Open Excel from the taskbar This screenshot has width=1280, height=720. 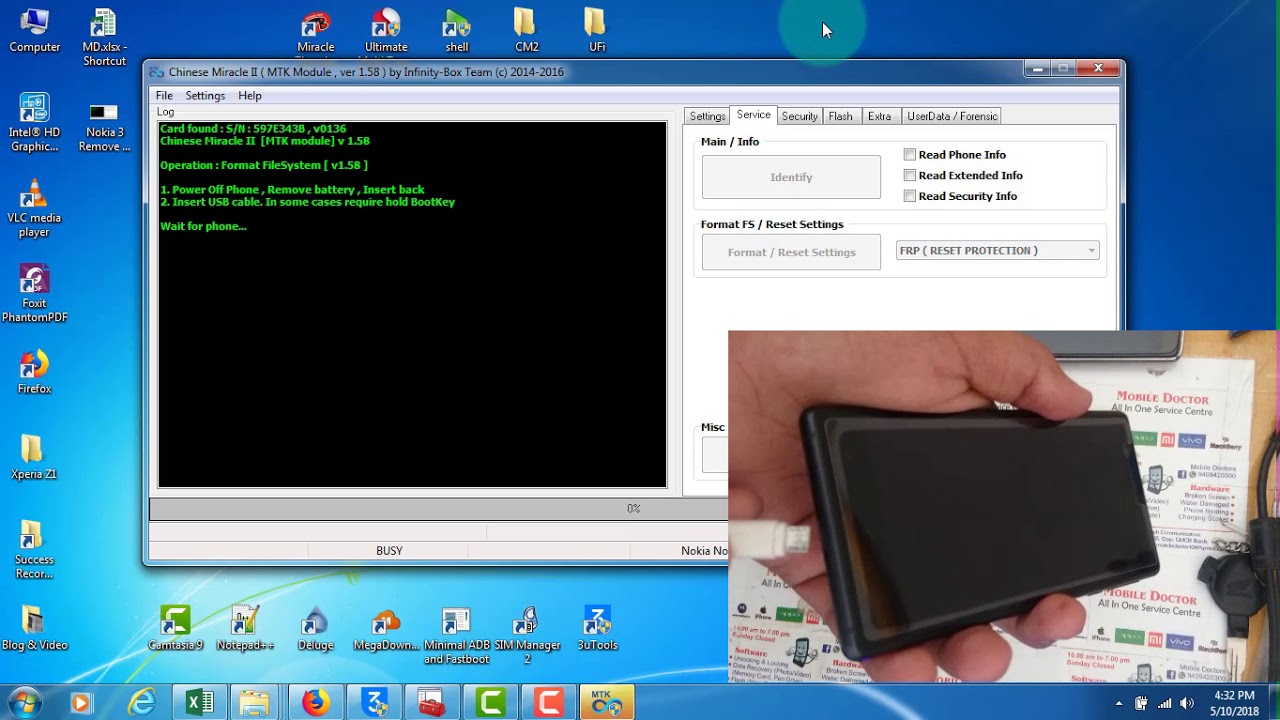click(x=200, y=703)
